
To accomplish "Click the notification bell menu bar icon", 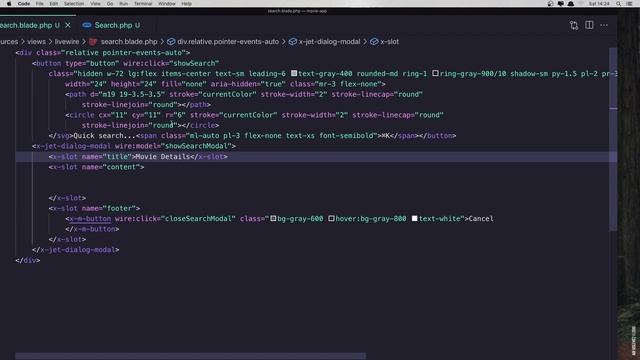I will tap(571, 4).
